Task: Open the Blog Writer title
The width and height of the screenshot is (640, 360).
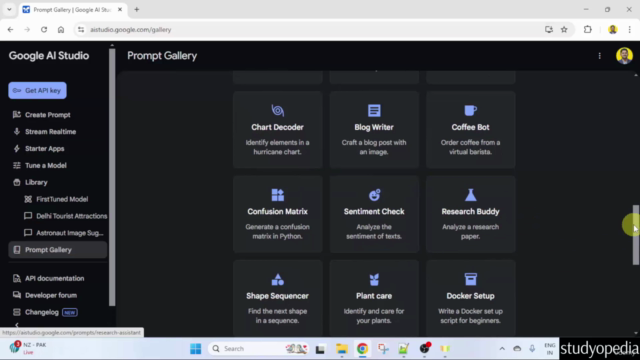Action: point(374,127)
